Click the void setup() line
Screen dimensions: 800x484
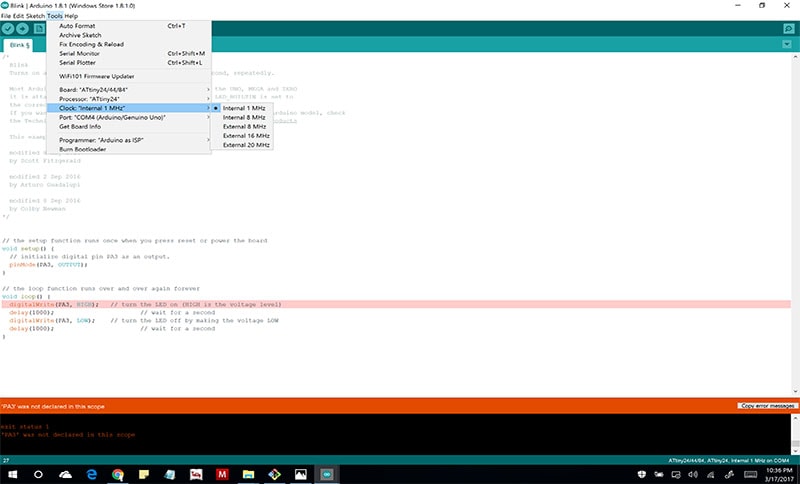28,248
